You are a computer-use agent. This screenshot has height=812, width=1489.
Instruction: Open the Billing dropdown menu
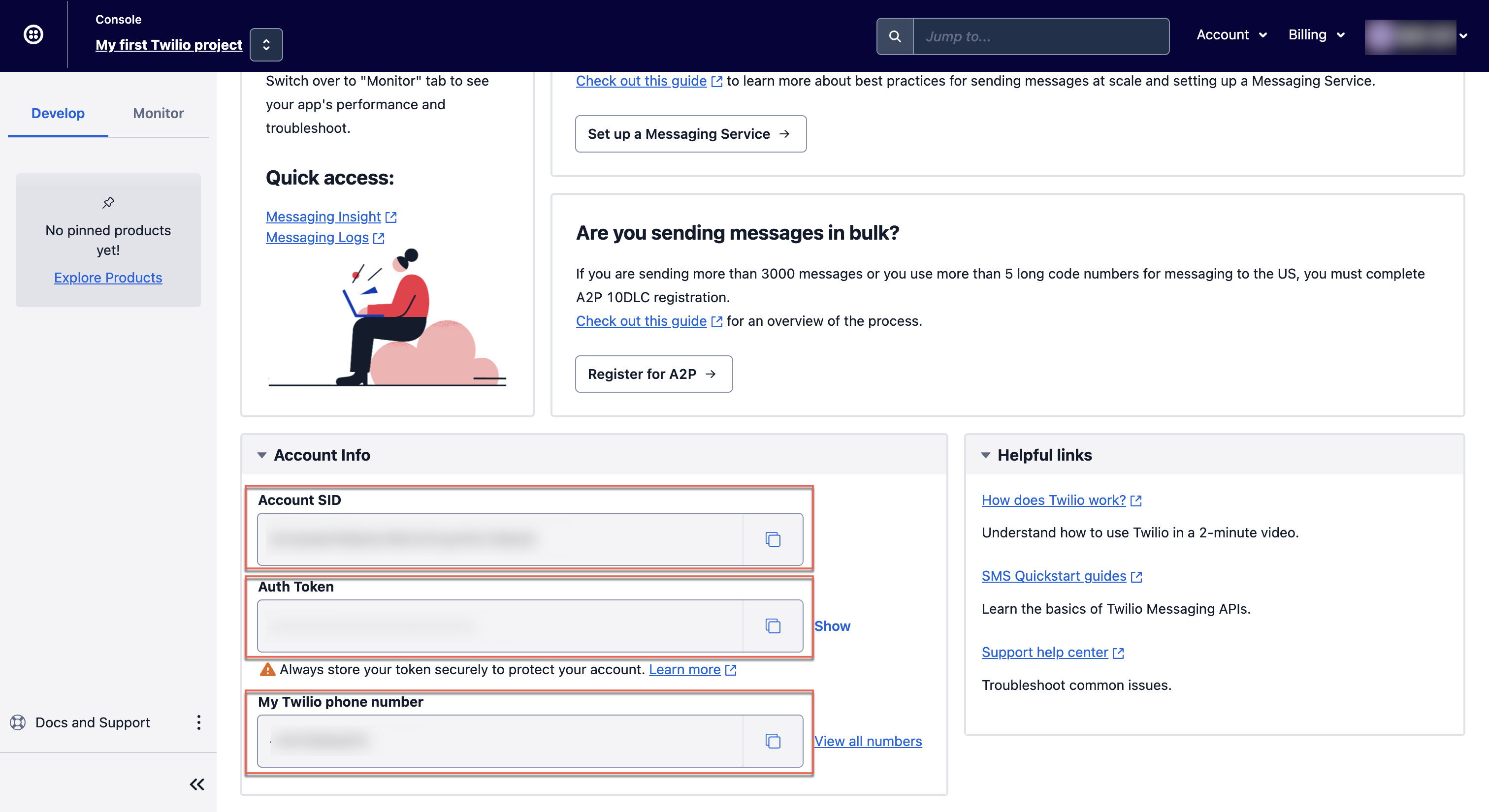tap(1316, 34)
